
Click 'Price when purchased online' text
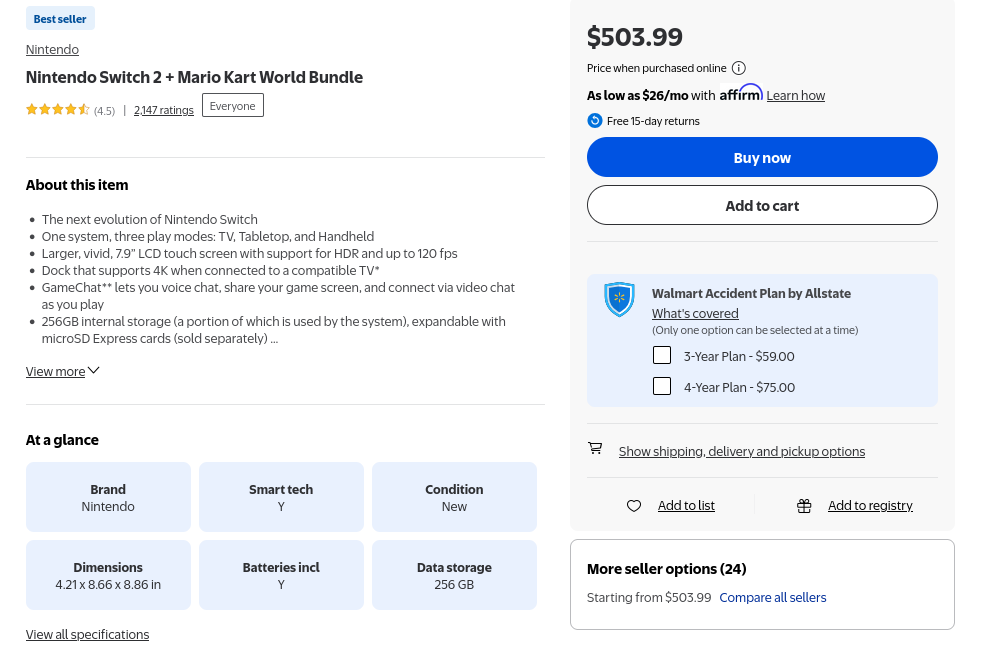point(656,68)
